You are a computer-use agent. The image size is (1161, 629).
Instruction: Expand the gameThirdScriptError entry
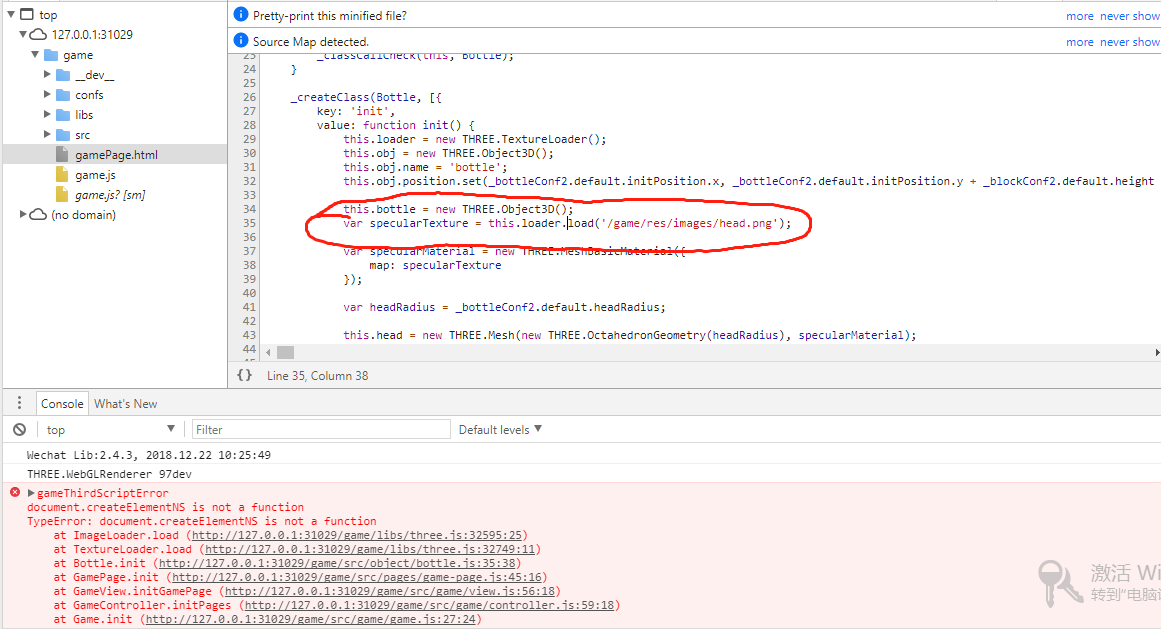(x=31, y=493)
